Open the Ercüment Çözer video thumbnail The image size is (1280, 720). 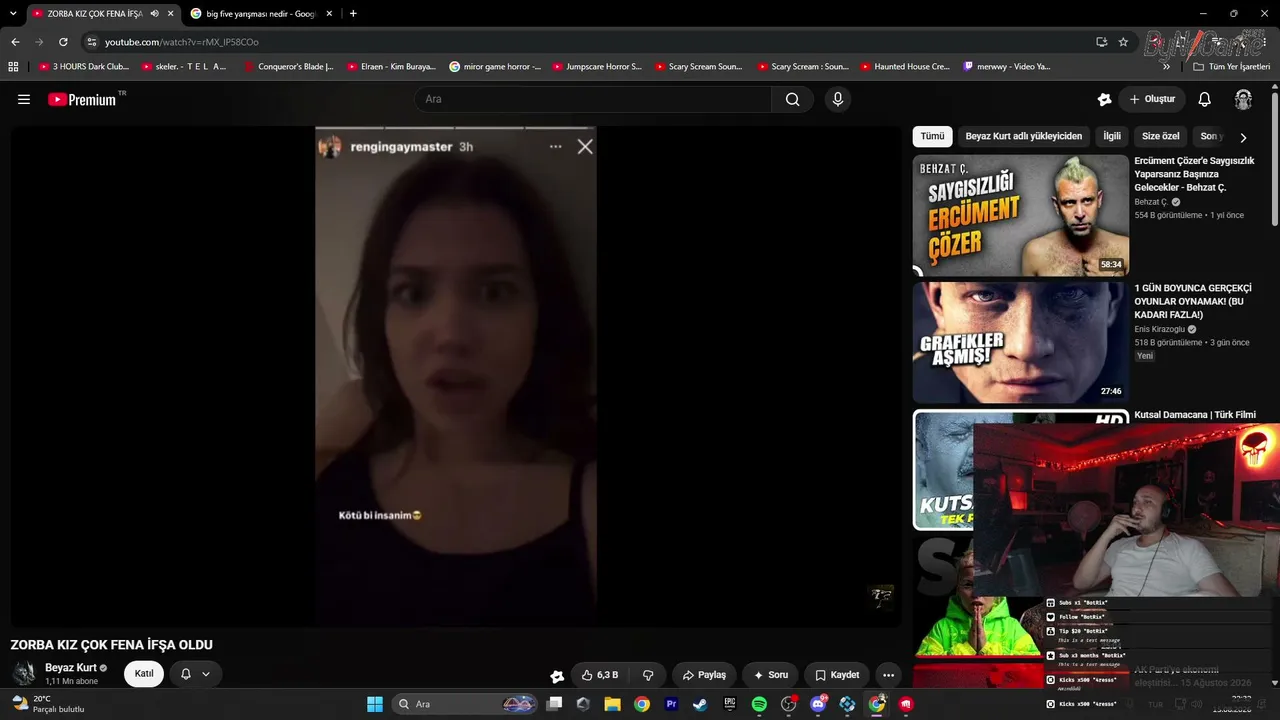tap(1020, 215)
